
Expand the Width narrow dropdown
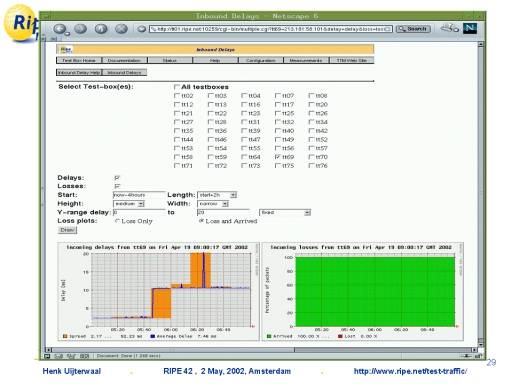(213, 204)
